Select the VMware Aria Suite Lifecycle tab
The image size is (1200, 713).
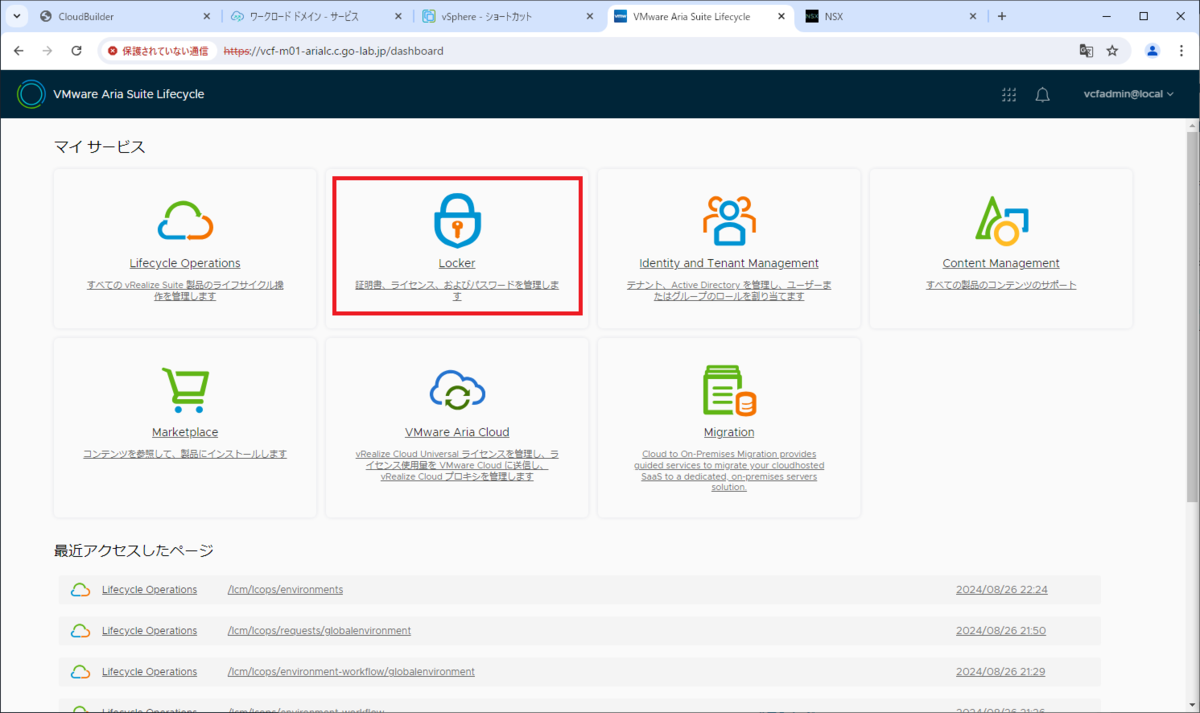click(x=700, y=17)
